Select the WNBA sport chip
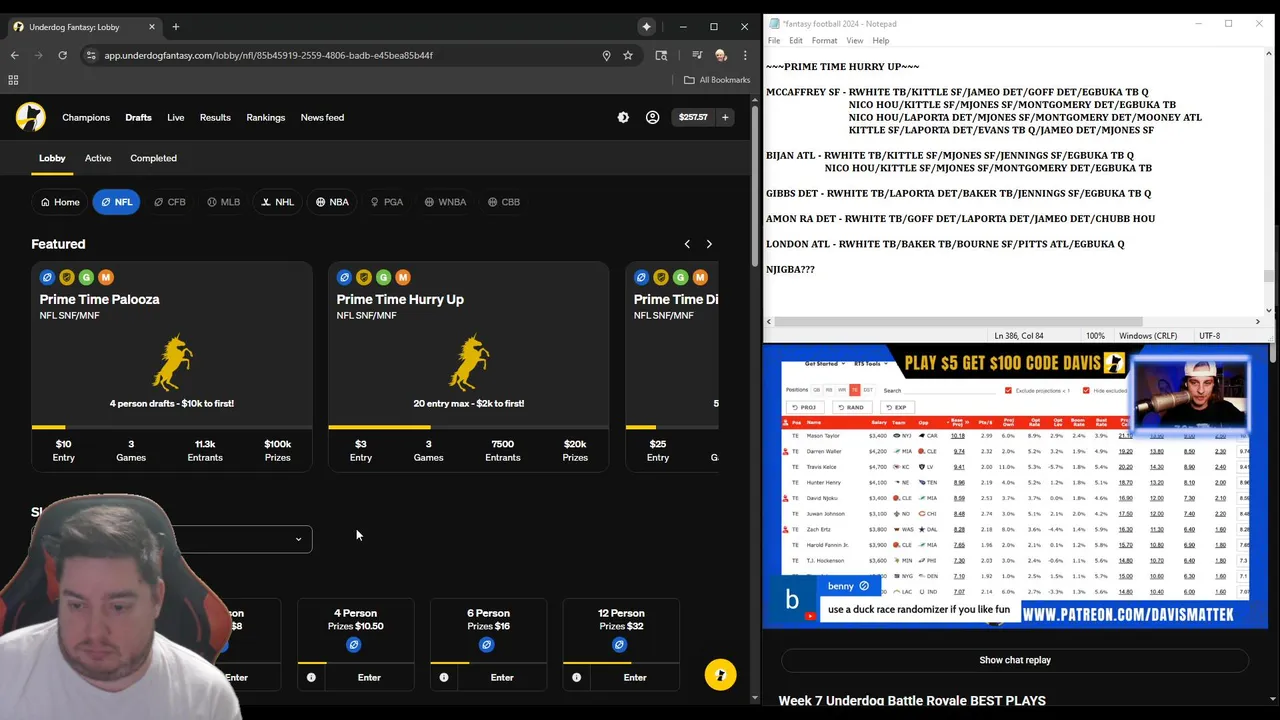Screen dimensions: 1280x720 pos(445,202)
